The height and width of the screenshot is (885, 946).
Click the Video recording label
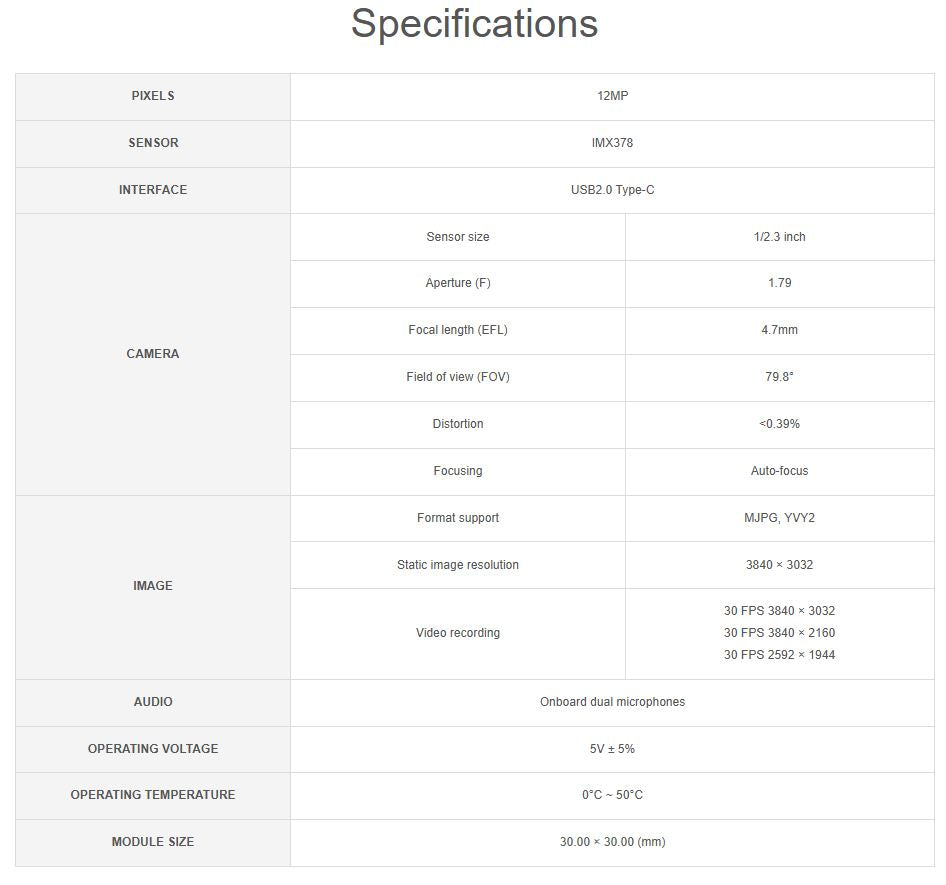pyautogui.click(x=458, y=633)
